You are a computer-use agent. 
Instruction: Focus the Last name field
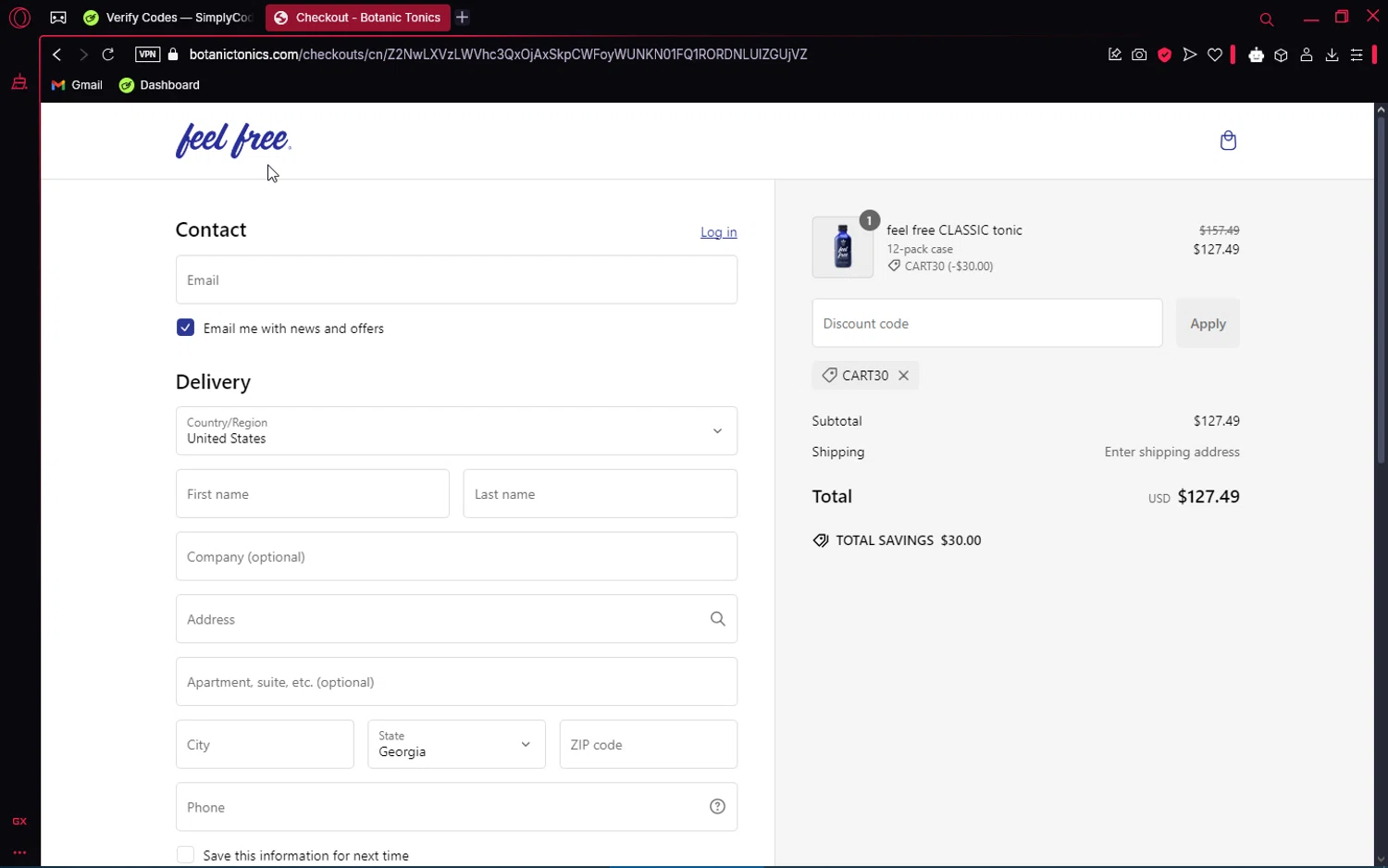(x=601, y=494)
